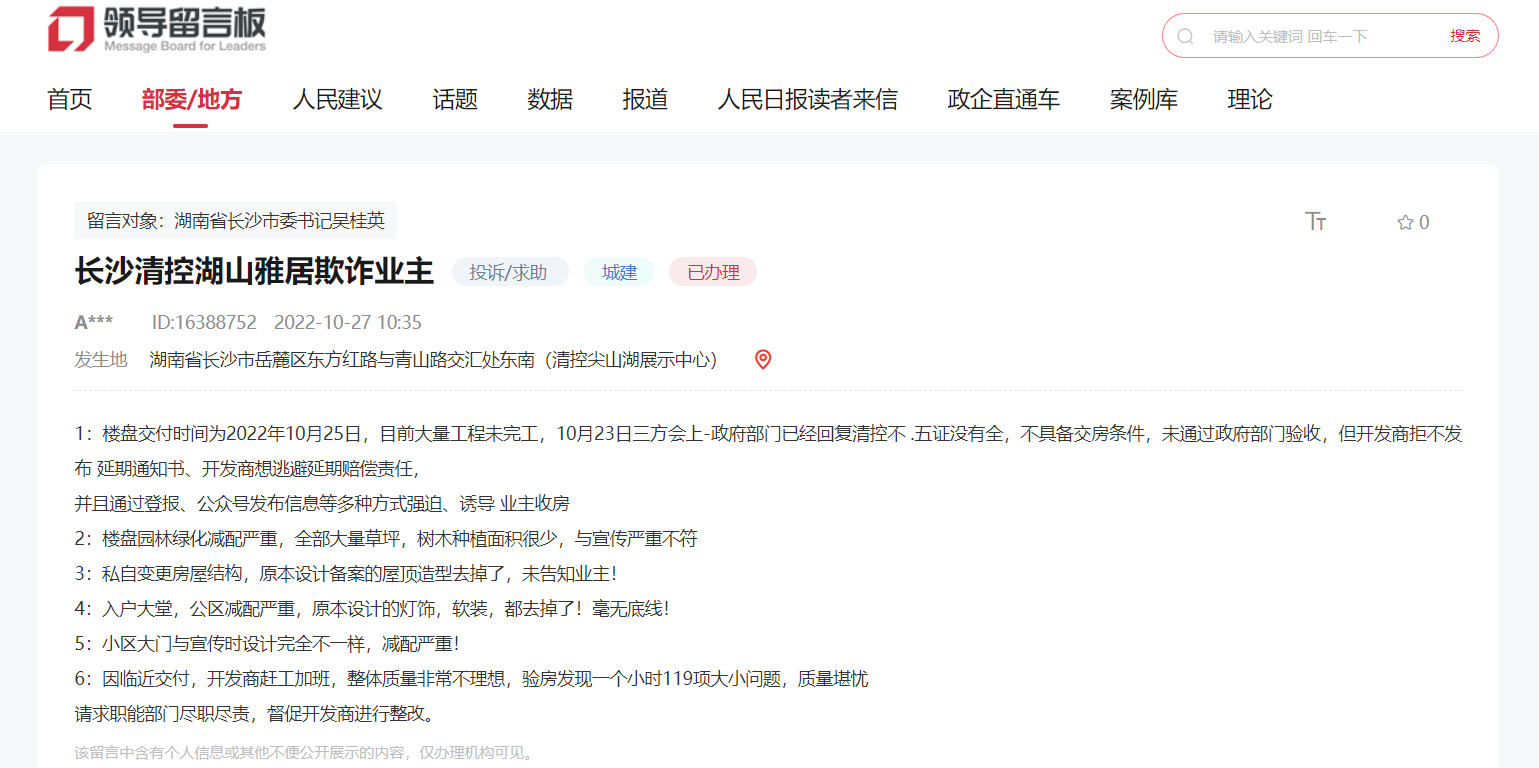The height and width of the screenshot is (768, 1539).
Task: Go to the 首页 tab
Action: click(69, 99)
